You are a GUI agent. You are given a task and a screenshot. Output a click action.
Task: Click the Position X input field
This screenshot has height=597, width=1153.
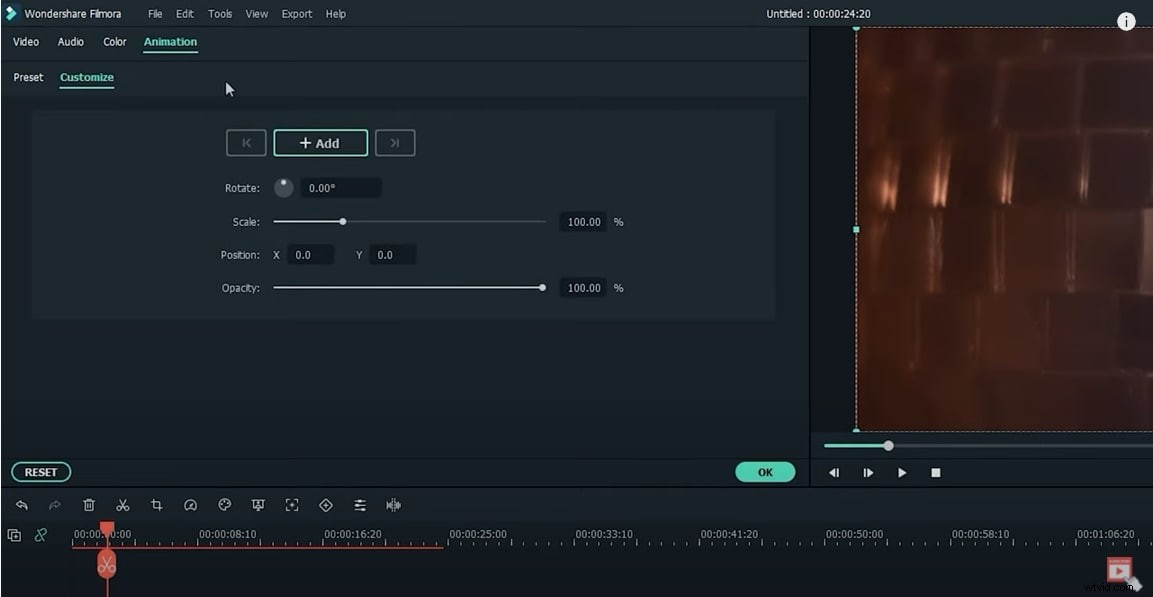310,254
